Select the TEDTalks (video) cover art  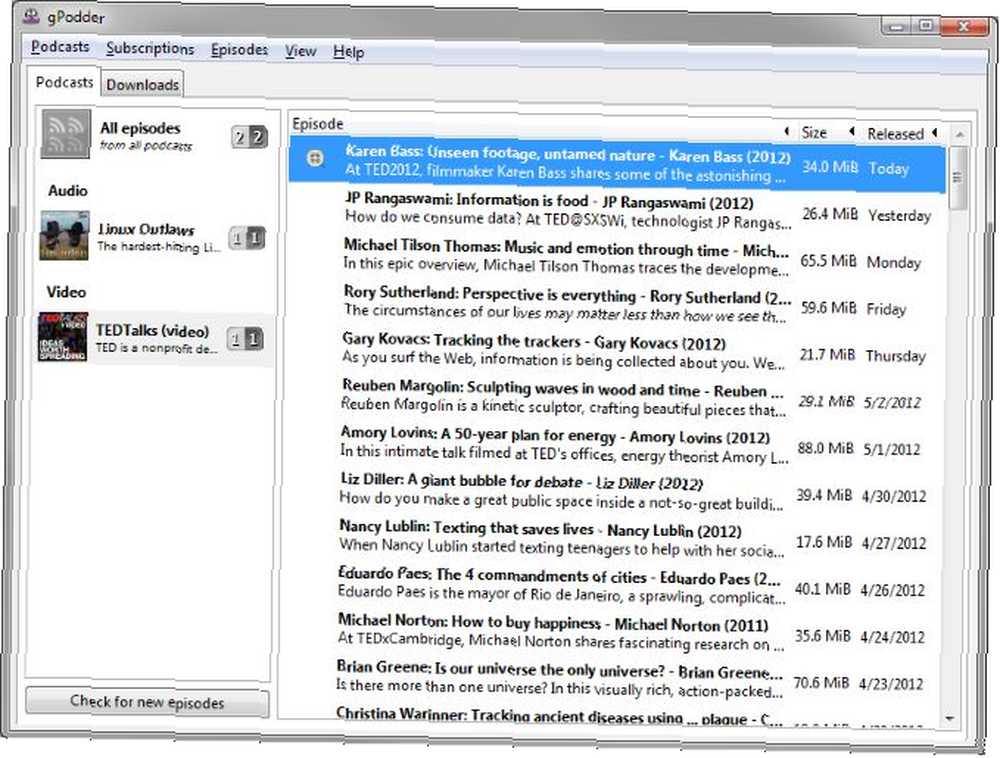pos(62,336)
